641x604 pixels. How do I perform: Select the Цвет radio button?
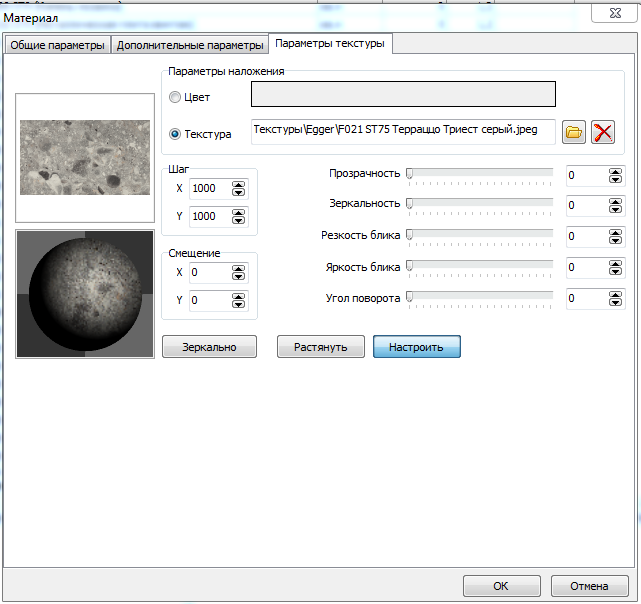(175, 97)
